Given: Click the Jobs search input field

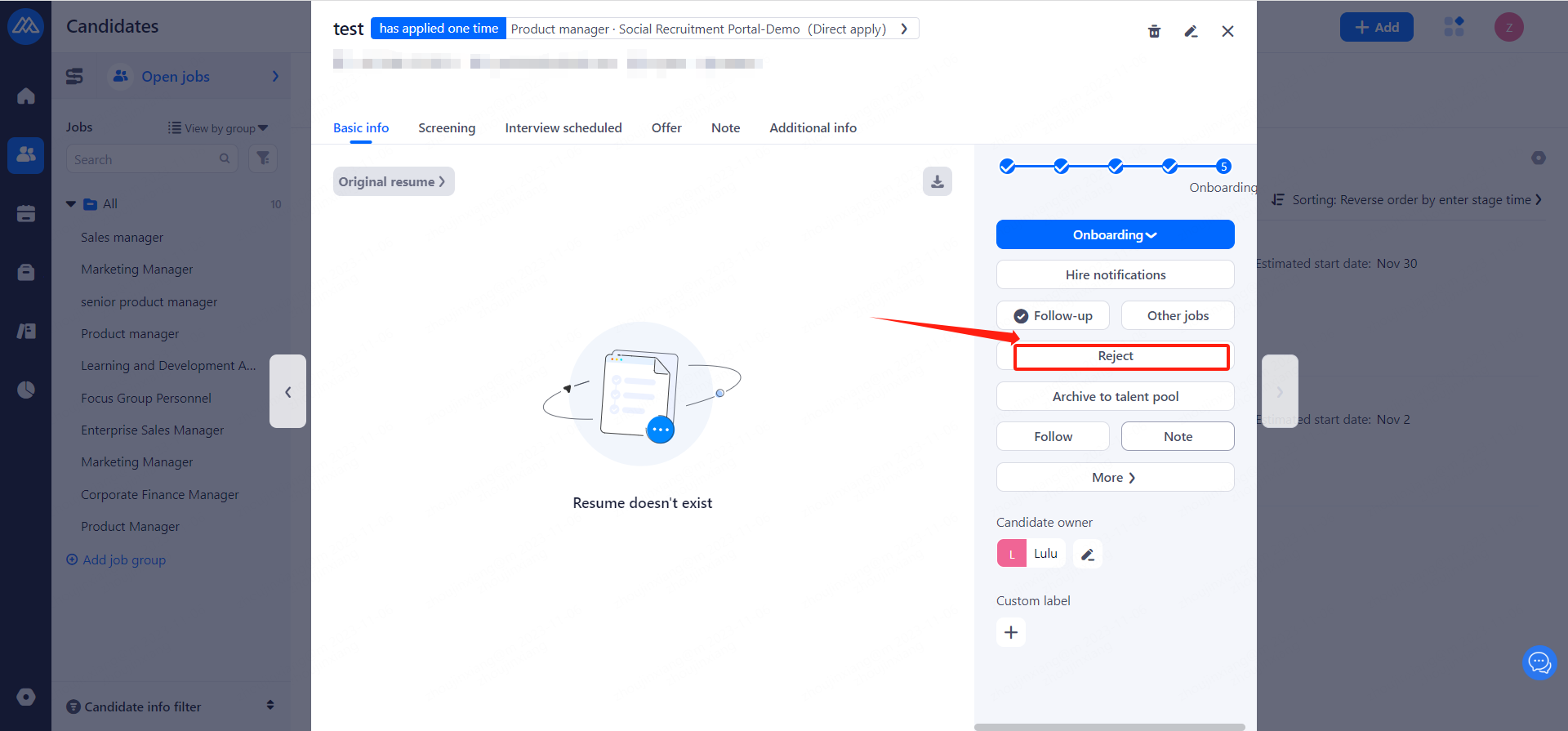Looking at the screenshot, I should pos(145,159).
